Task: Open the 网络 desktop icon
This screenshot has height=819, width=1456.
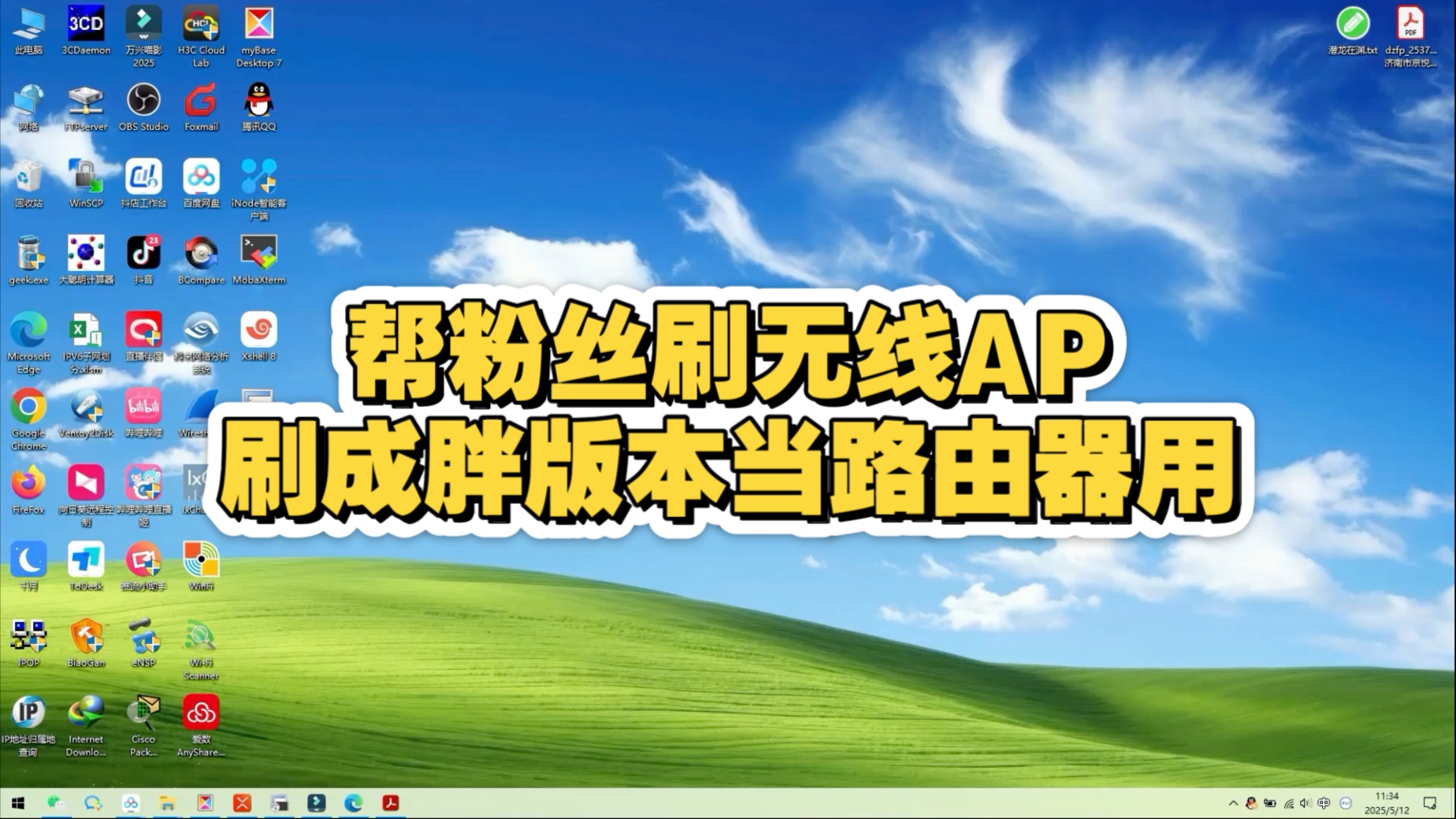Action: 28,108
